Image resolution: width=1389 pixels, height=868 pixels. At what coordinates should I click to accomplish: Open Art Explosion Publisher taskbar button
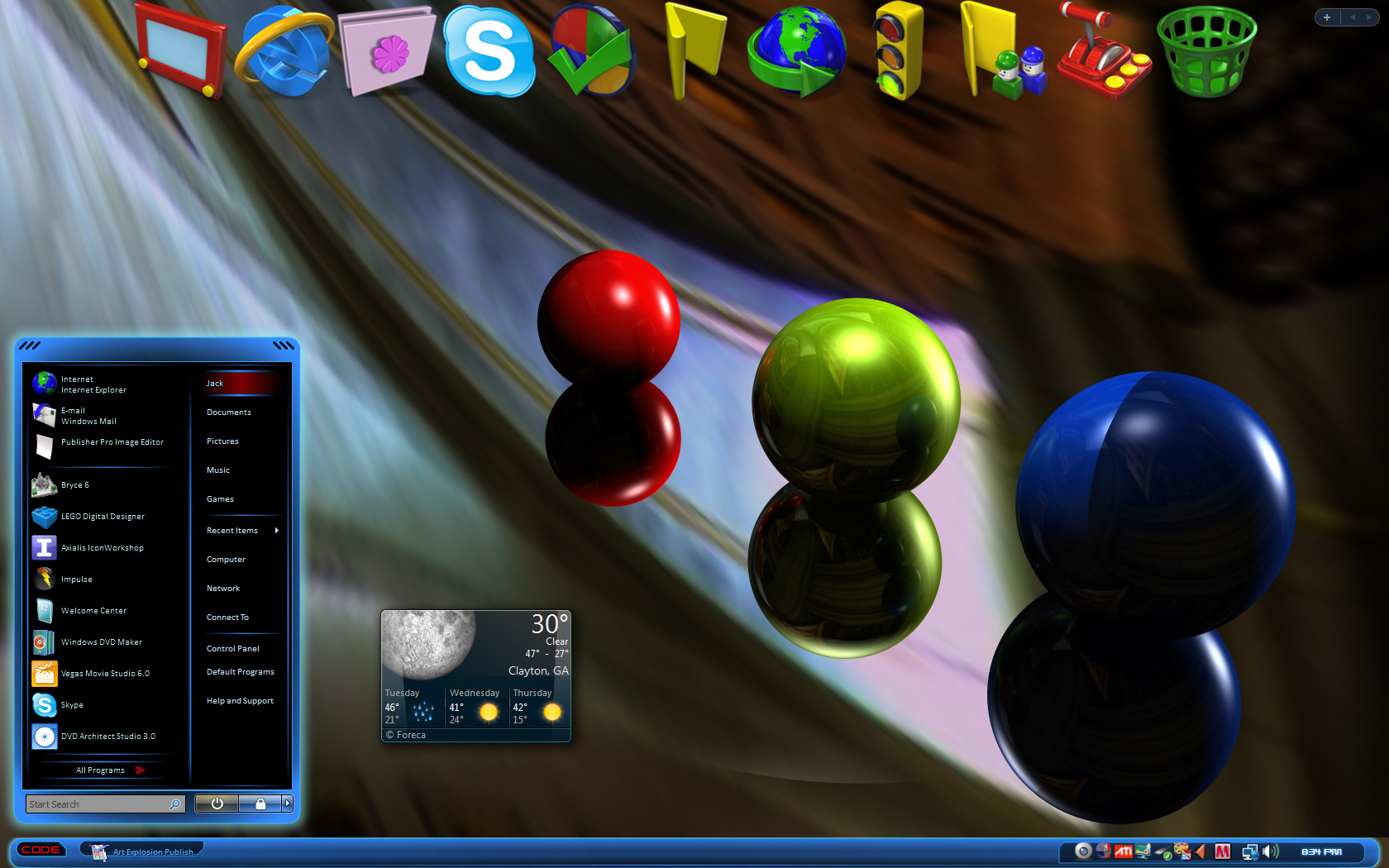point(144,851)
